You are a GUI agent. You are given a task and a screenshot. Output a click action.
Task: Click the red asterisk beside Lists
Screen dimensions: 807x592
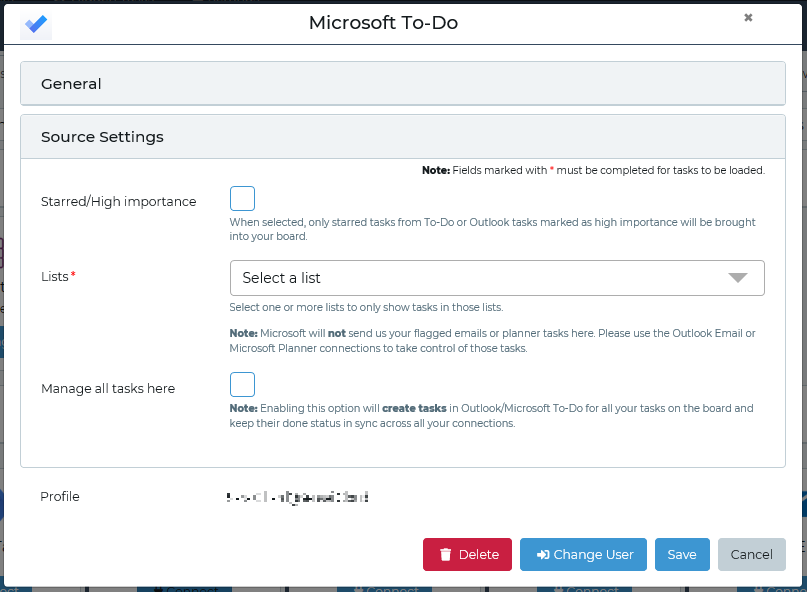71,272
